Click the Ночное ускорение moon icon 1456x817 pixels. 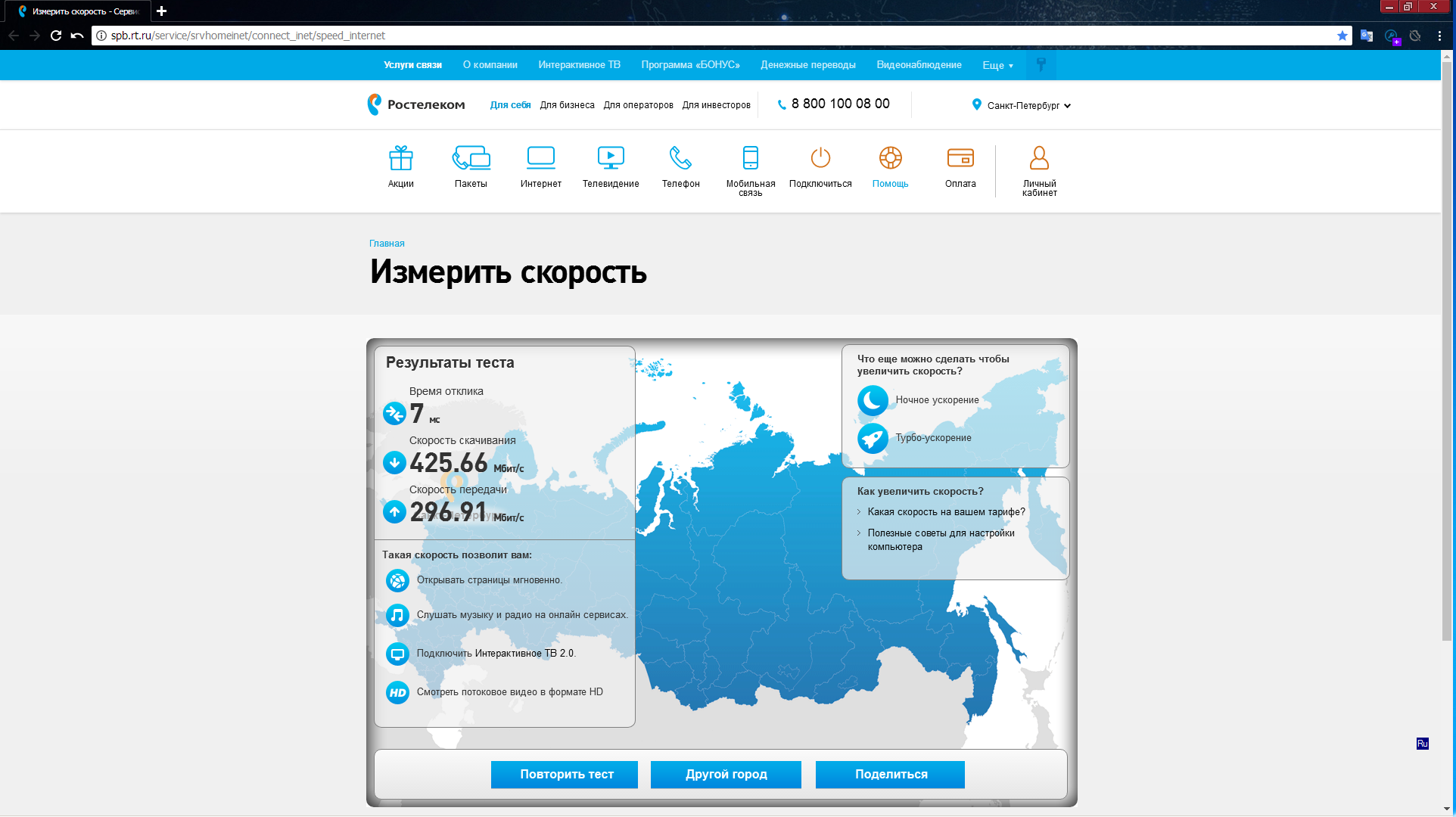pos(873,400)
